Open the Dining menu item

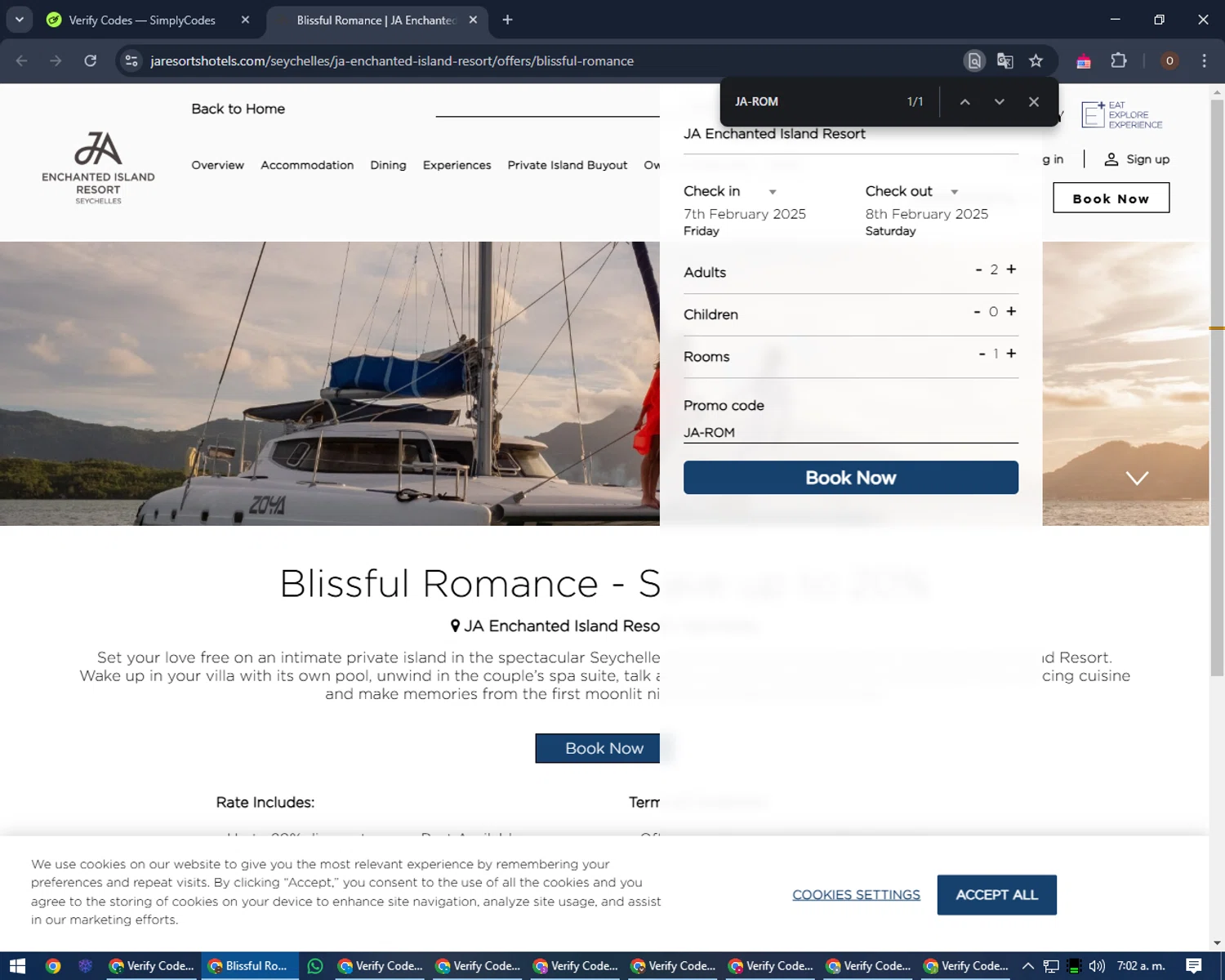[388, 165]
